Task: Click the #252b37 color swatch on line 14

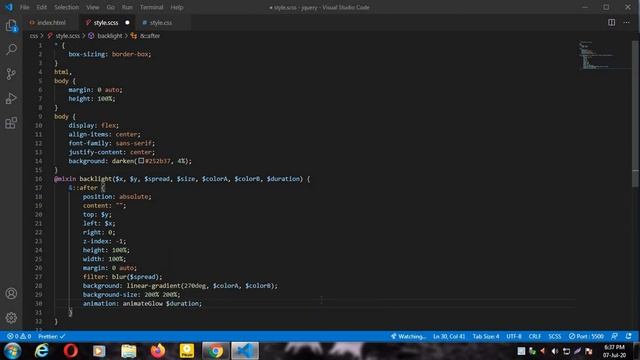Action: click(141, 161)
